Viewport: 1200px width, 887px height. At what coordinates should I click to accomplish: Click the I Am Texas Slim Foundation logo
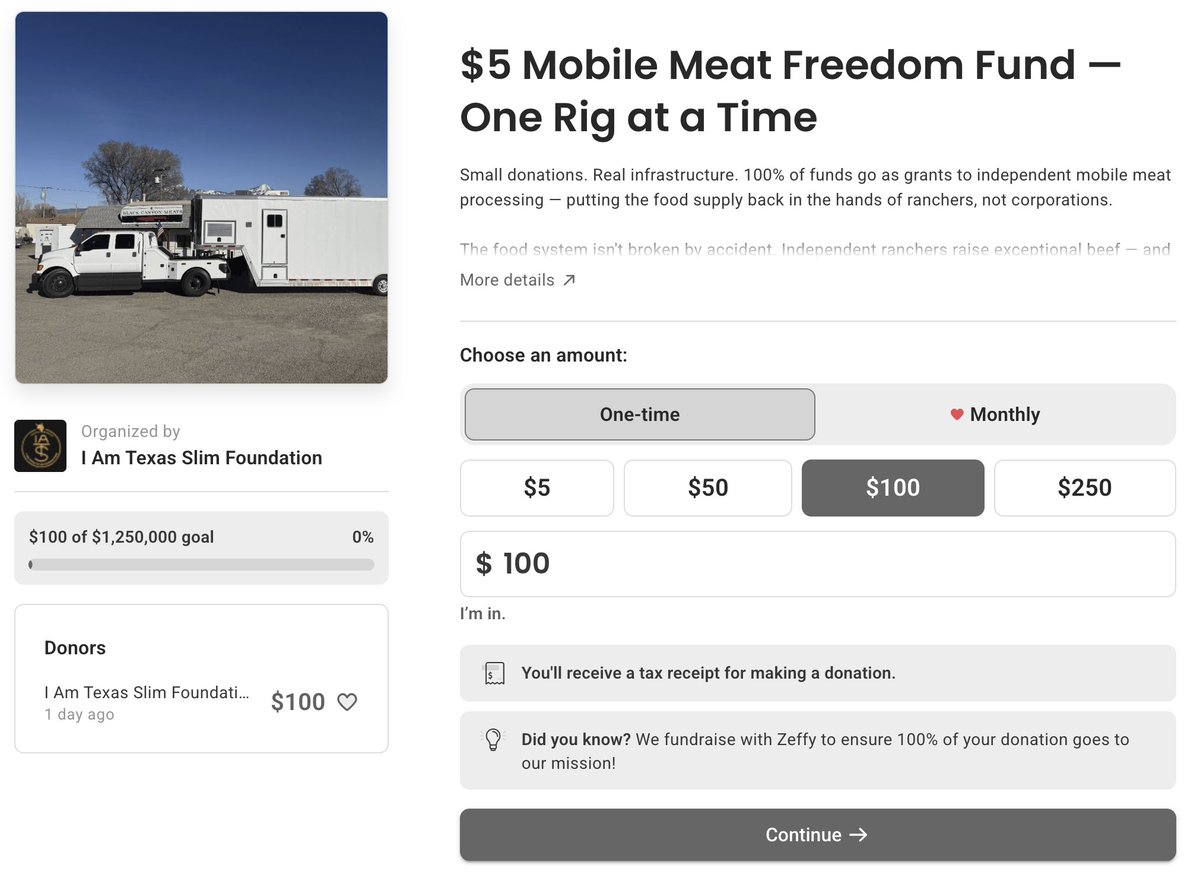pyautogui.click(x=40, y=446)
